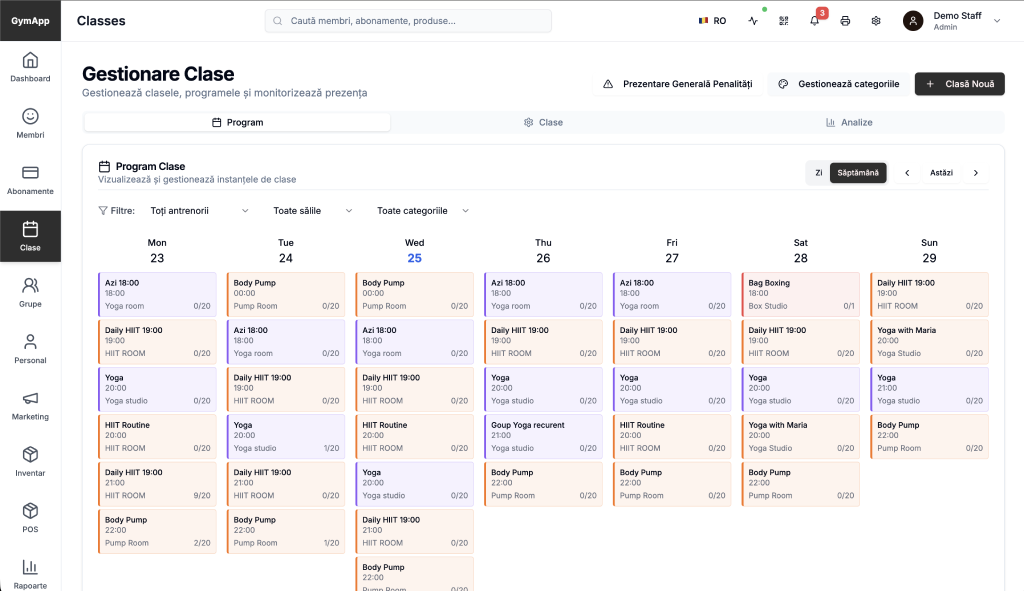Open settings gear icon in header
Image resolution: width=1024 pixels, height=591 pixels.
tap(876, 21)
